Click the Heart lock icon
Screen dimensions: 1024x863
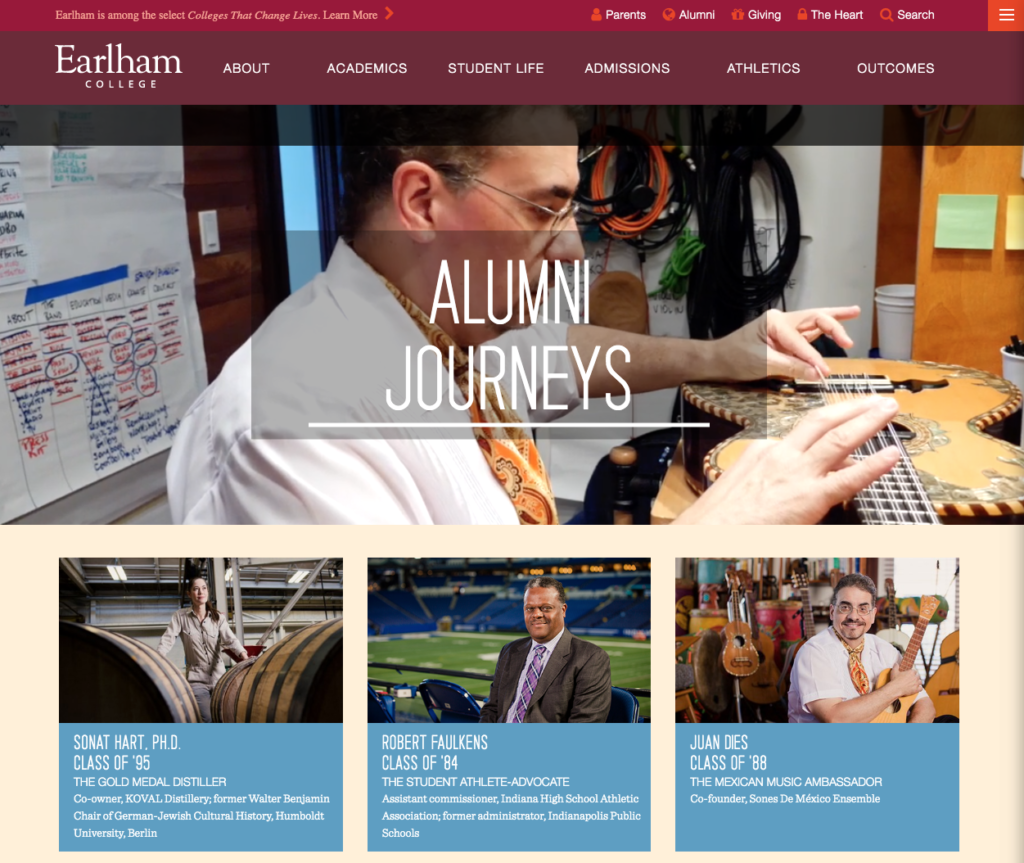point(802,14)
